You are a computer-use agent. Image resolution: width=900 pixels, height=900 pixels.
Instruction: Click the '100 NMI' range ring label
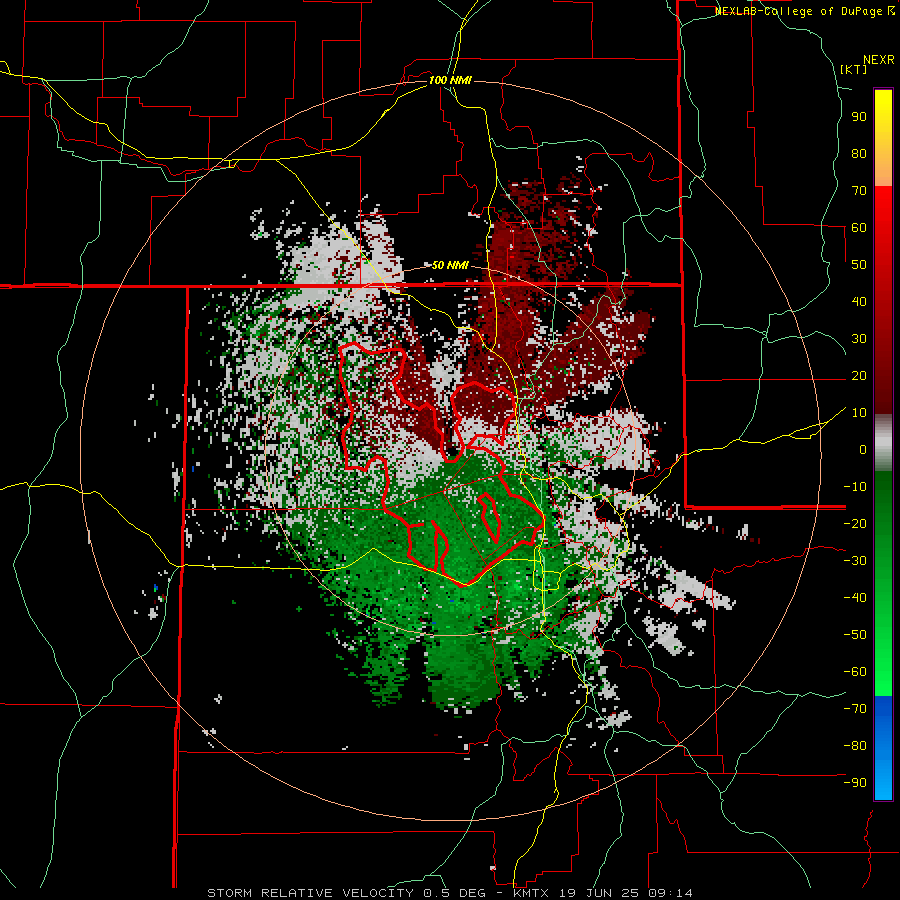point(450,80)
